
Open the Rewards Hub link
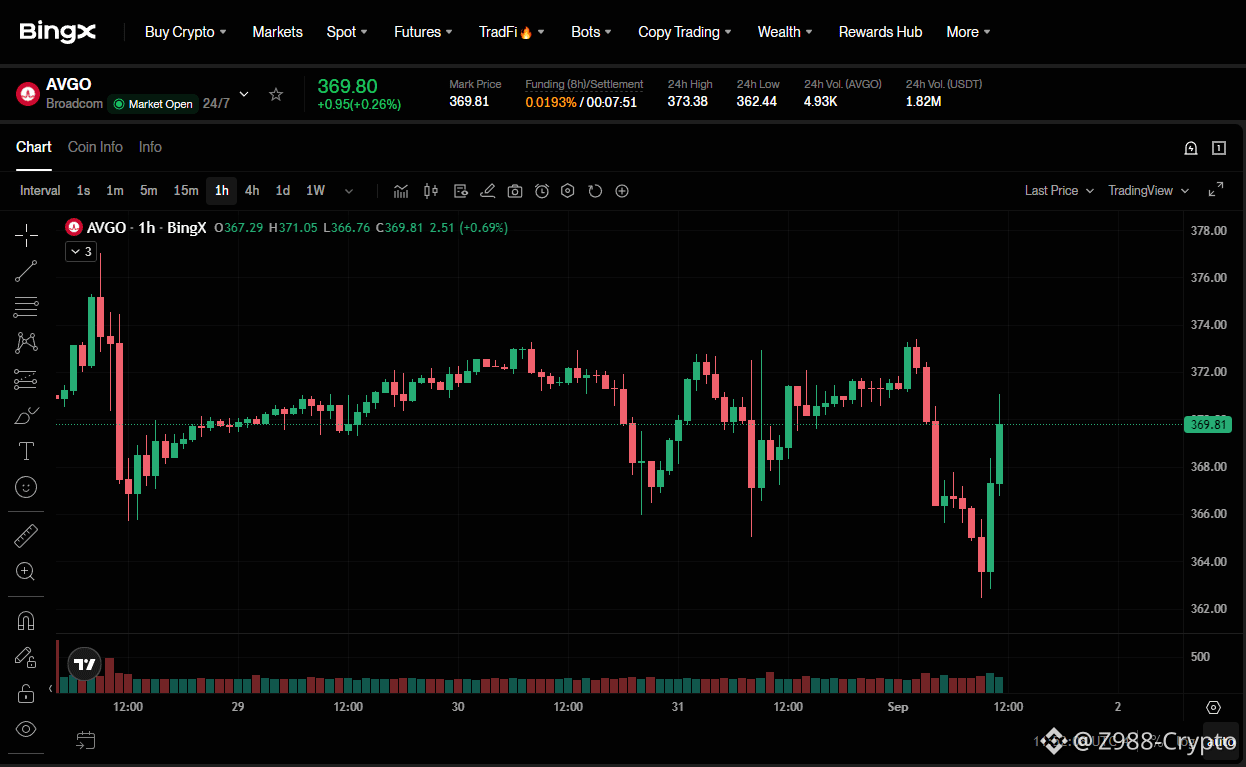coord(880,32)
